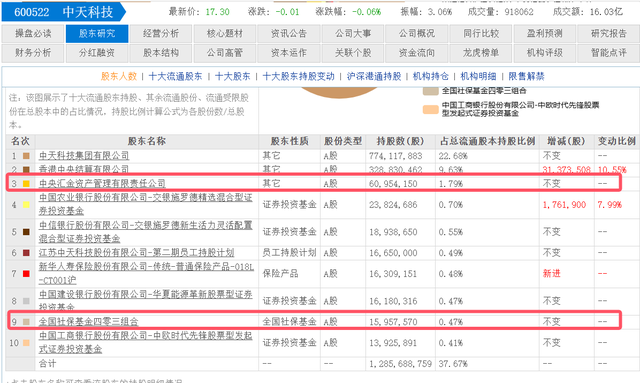Select the 龙虎榜单 tab
640x383 pixels.
[481, 53]
